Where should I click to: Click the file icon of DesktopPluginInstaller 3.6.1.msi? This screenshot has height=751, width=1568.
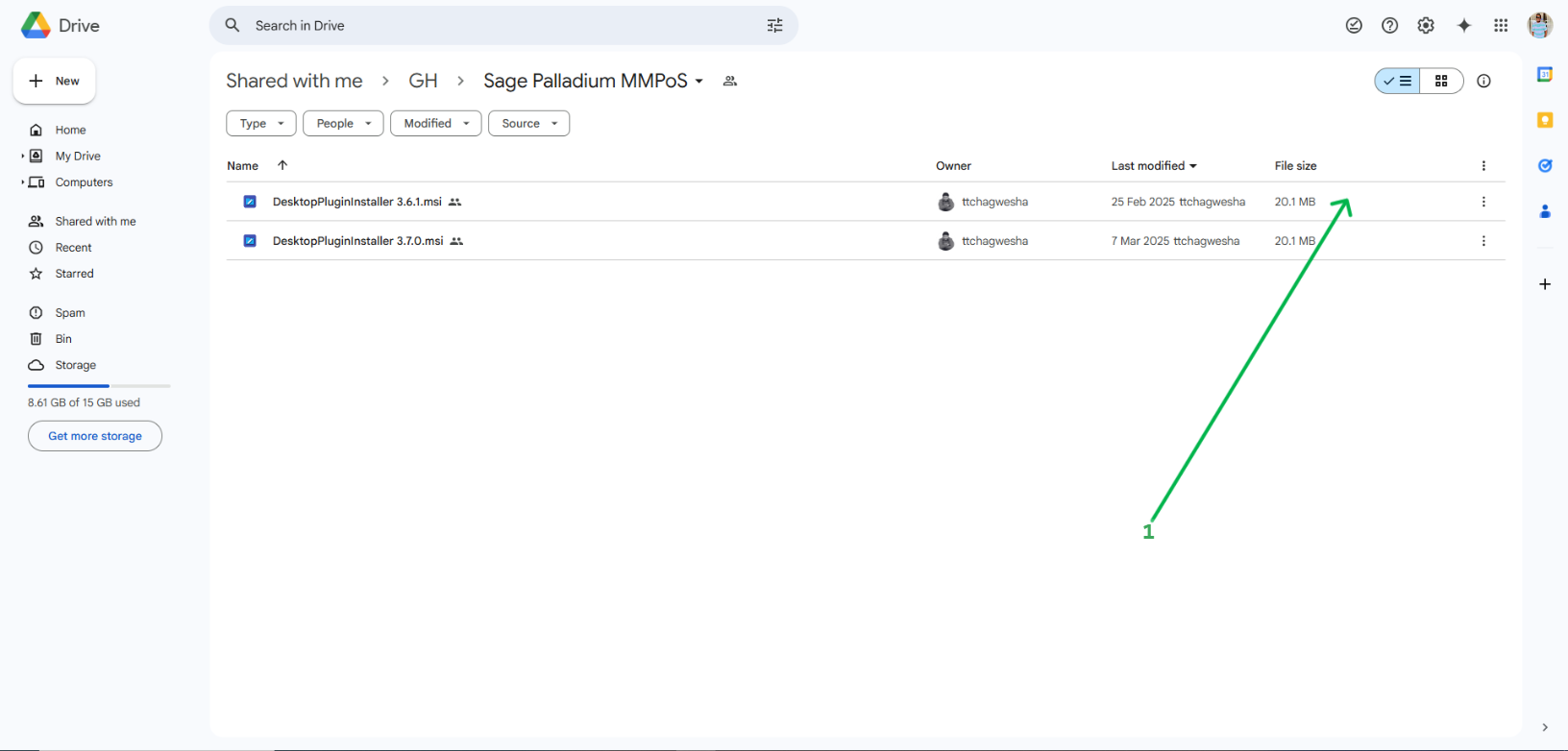tap(250, 202)
